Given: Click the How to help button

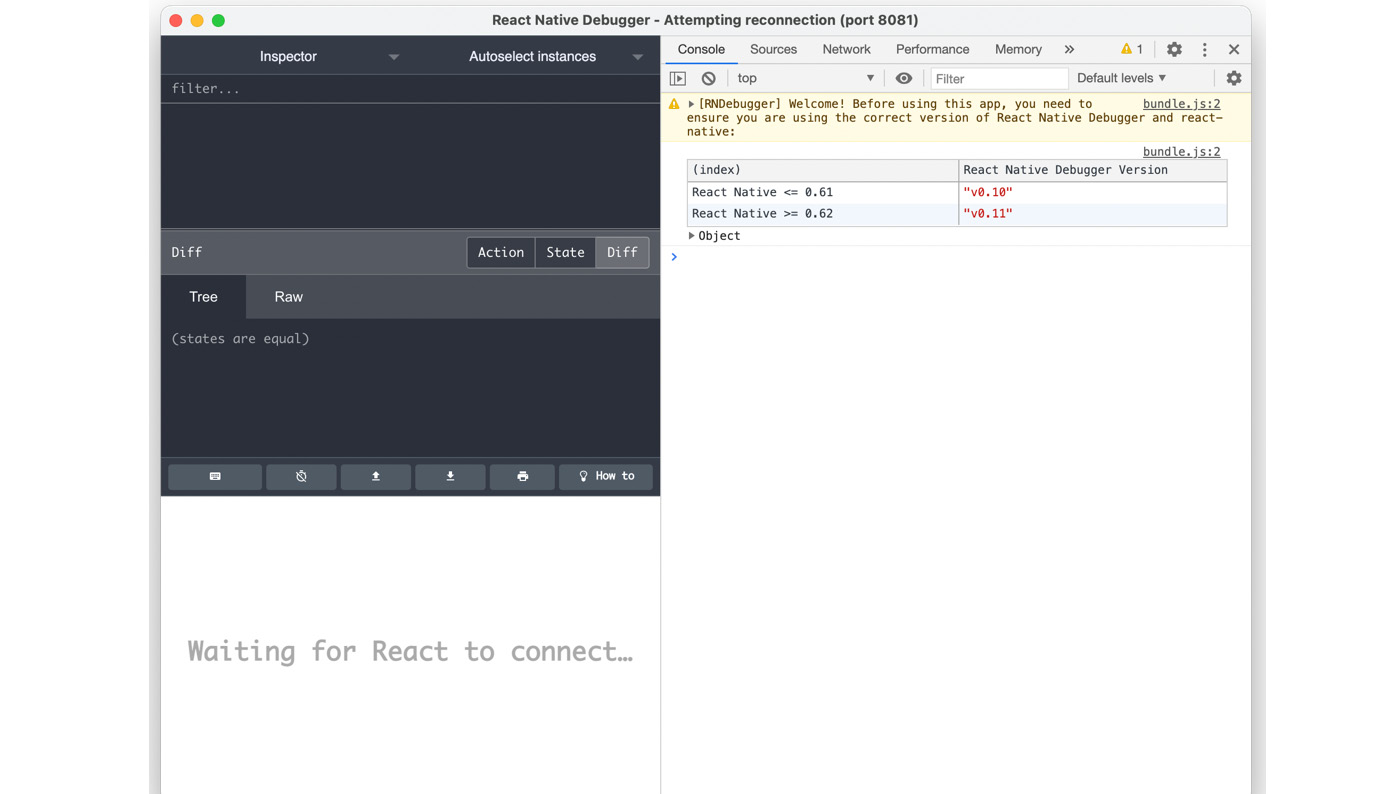Looking at the screenshot, I should click(605, 476).
